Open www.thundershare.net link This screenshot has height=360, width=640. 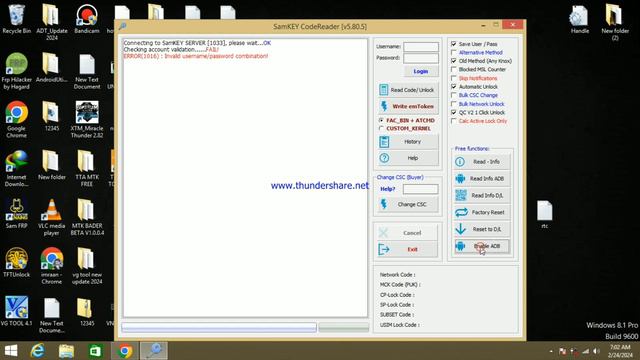click(x=320, y=186)
